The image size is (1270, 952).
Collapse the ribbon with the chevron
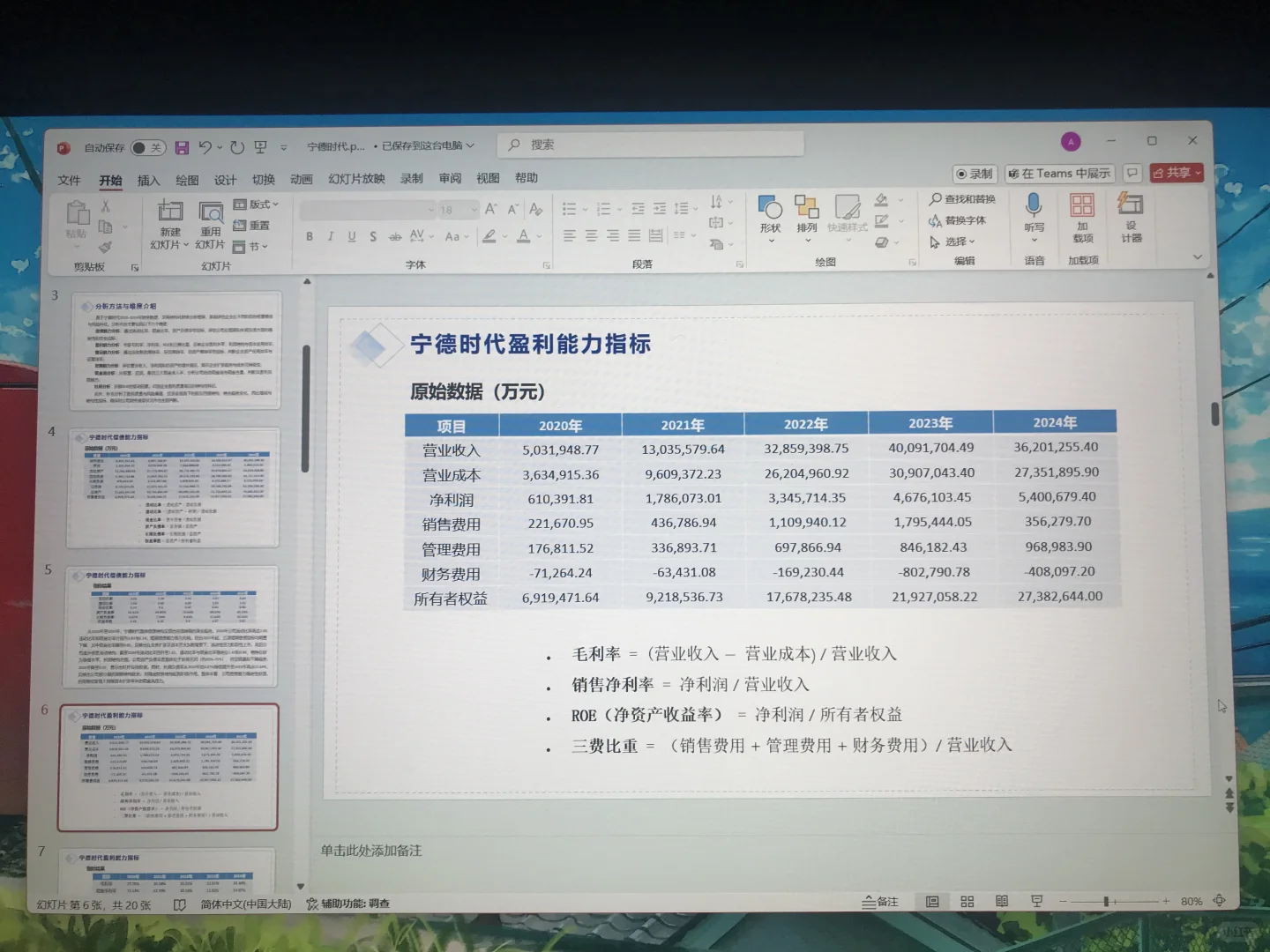[x=1197, y=257]
